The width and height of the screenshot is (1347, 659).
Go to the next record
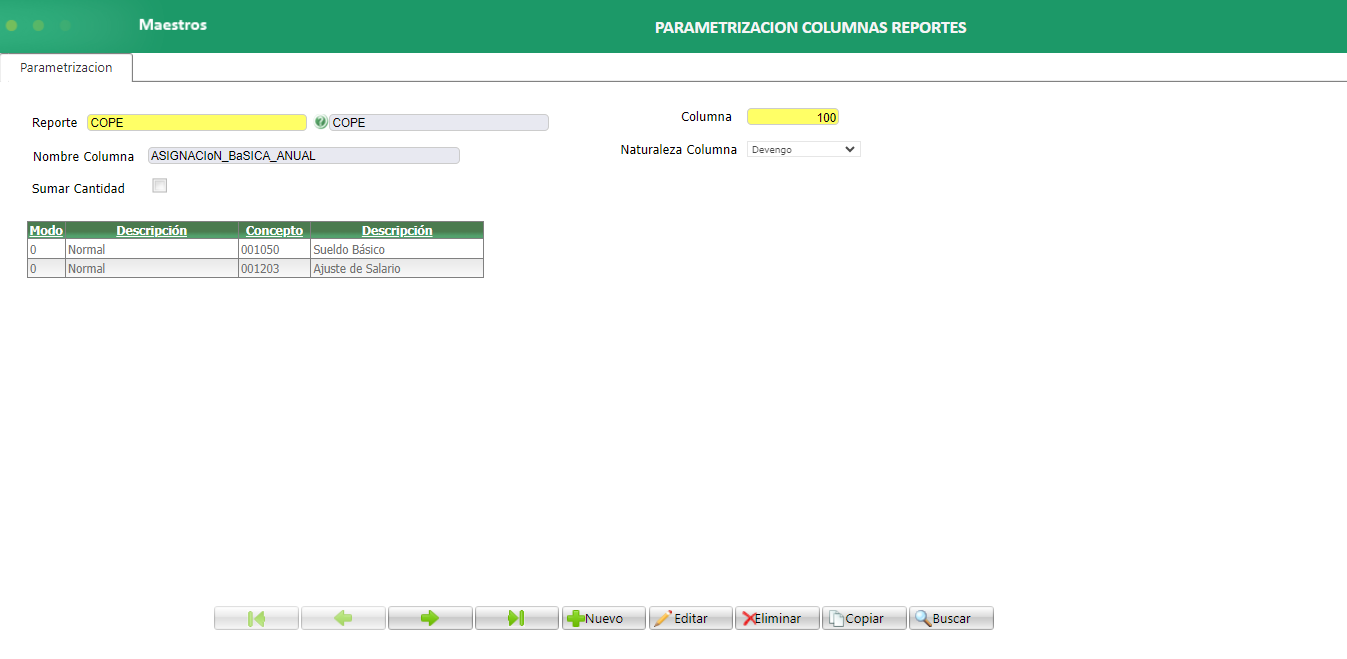pos(430,618)
